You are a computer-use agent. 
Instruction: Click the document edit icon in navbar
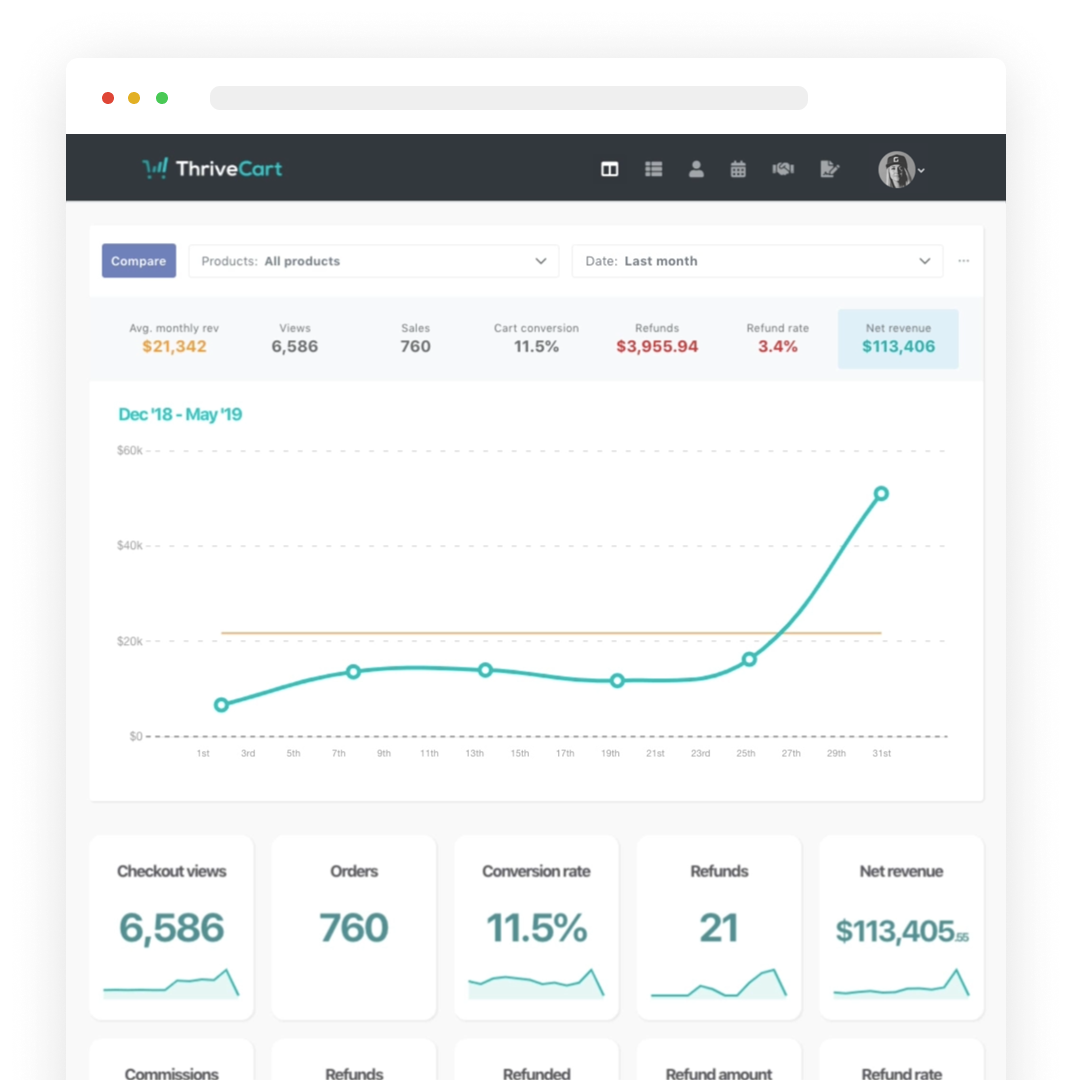828,169
